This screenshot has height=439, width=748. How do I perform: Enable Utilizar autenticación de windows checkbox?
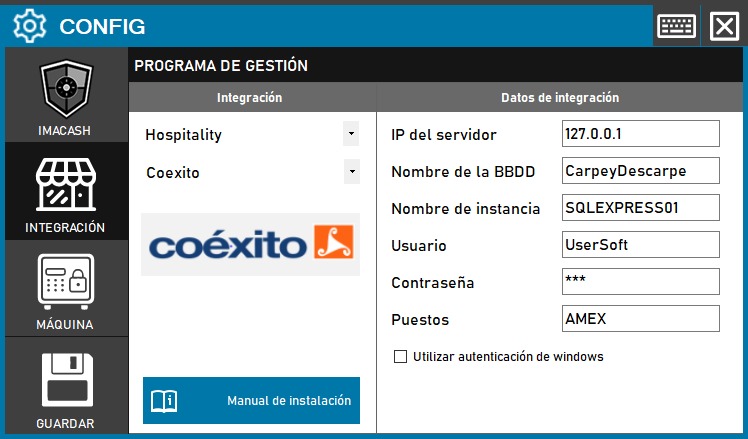point(401,356)
